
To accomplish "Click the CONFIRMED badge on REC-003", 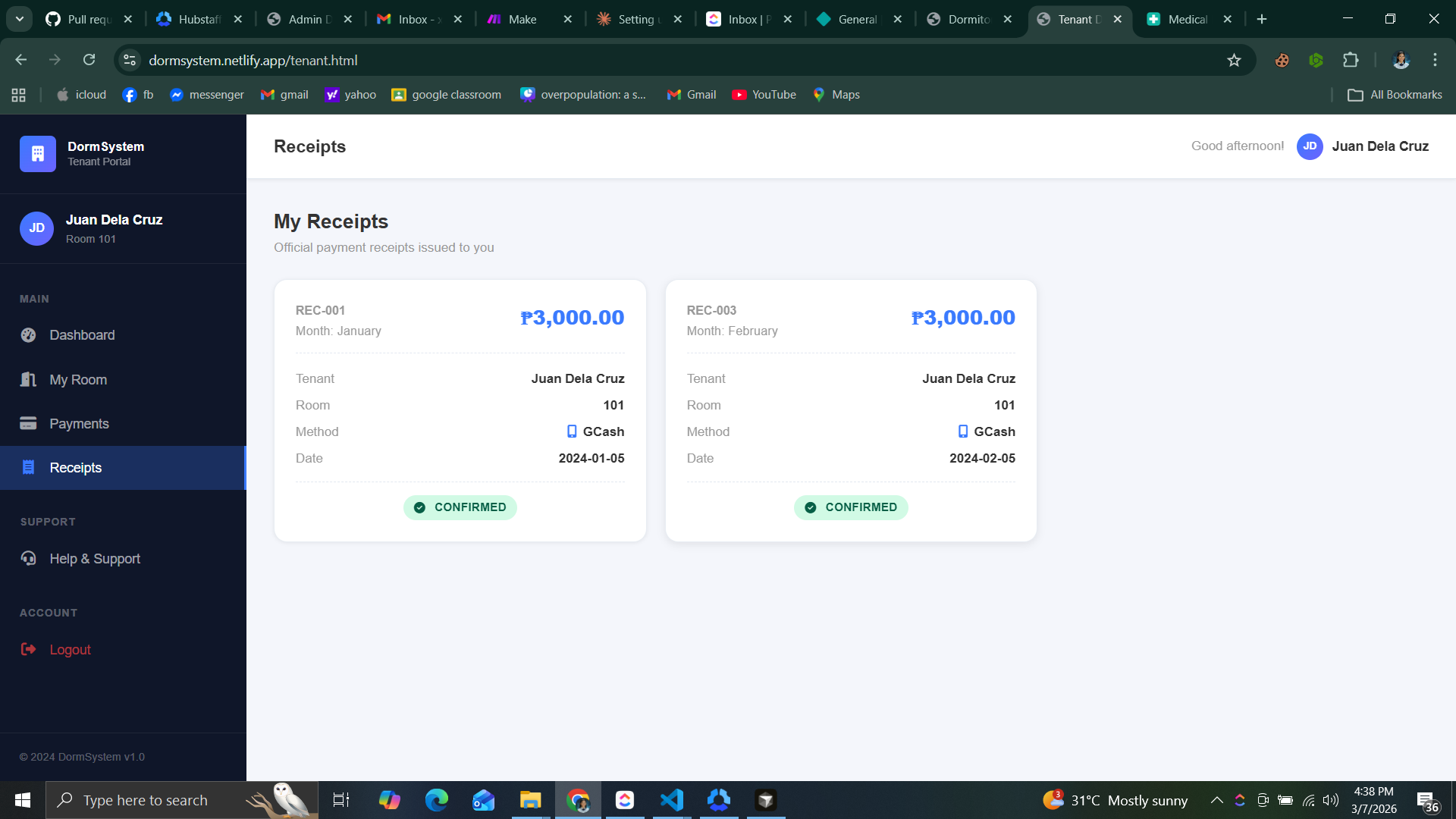I will click(851, 507).
